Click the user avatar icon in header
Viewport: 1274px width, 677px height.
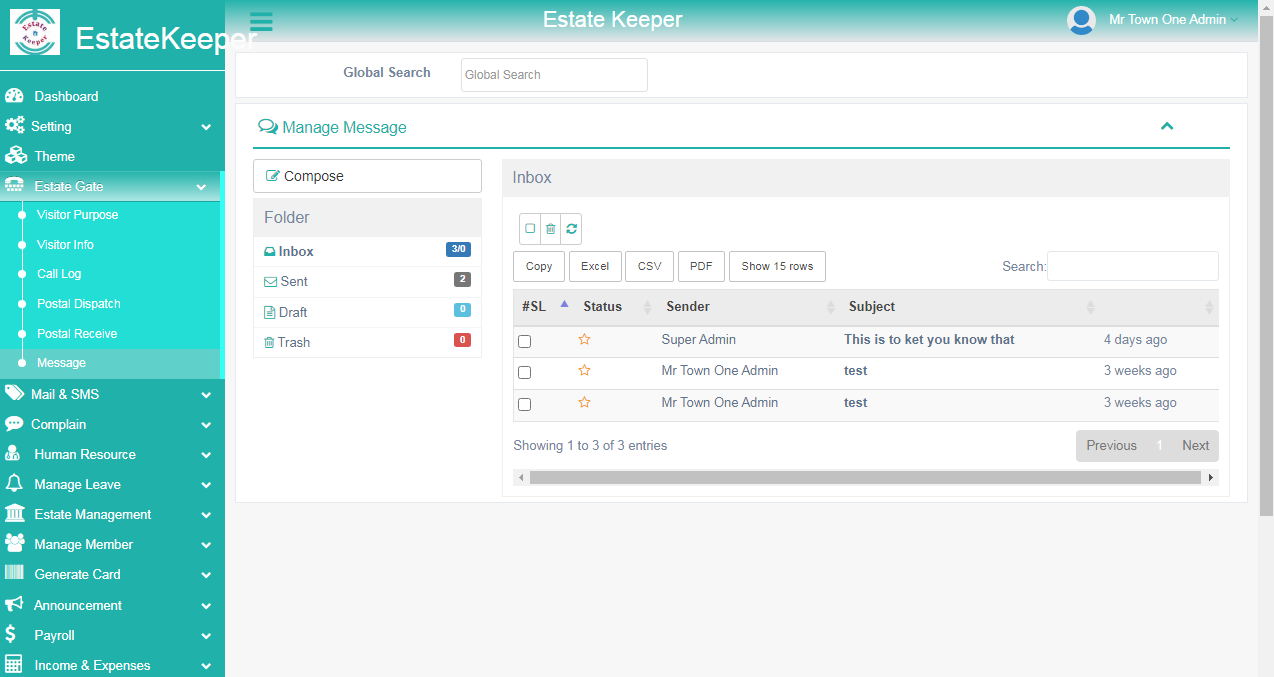click(x=1081, y=20)
